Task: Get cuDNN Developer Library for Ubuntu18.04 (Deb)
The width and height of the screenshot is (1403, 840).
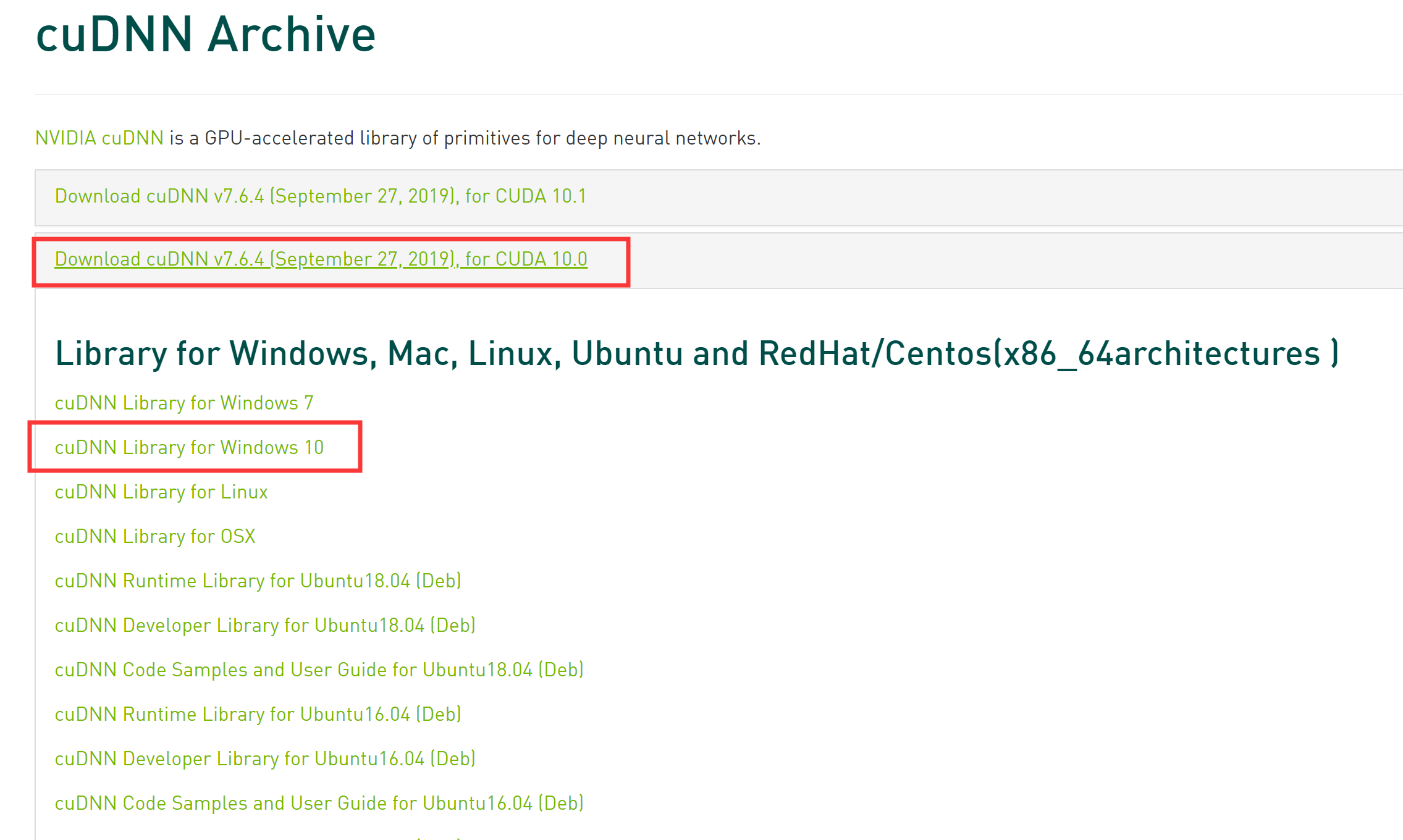Action: pyautogui.click(x=265, y=626)
